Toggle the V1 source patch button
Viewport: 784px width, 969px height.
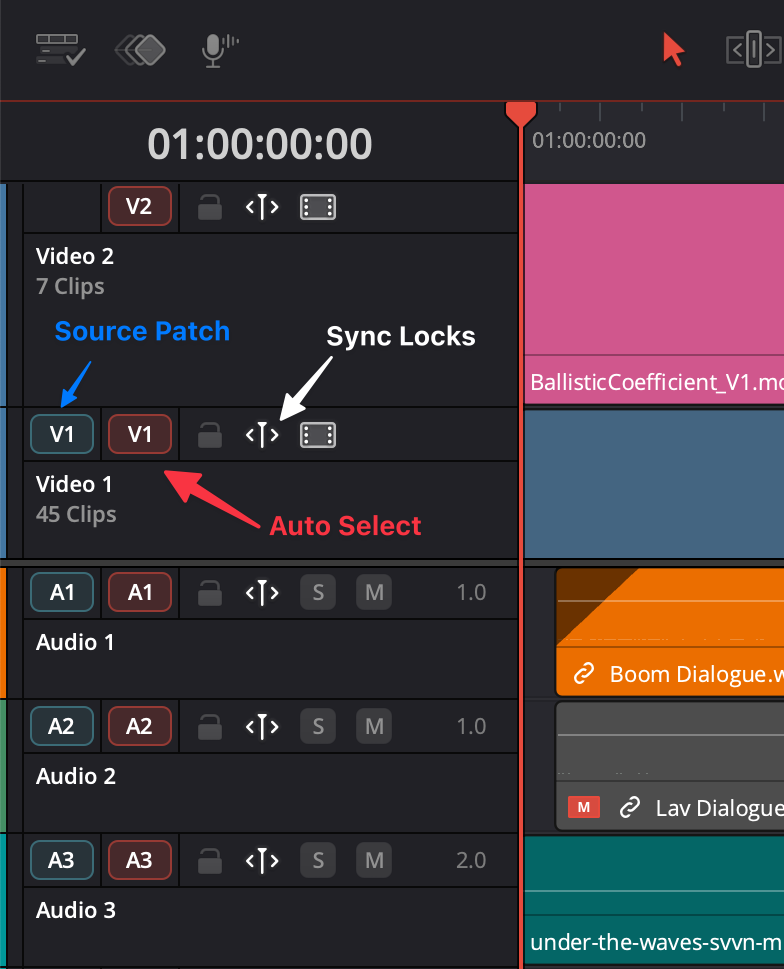[62, 434]
